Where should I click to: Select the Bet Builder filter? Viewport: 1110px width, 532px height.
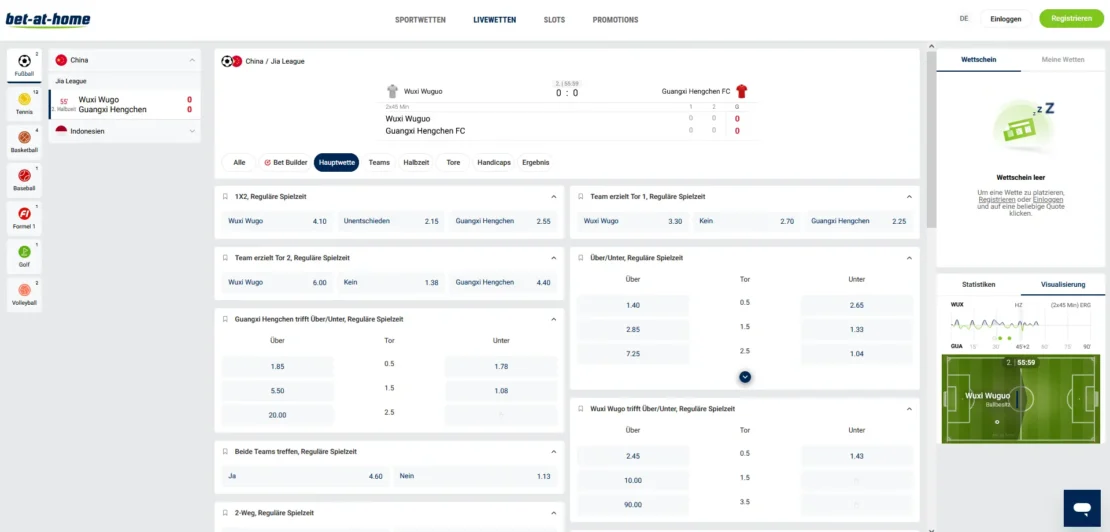tap(285, 163)
